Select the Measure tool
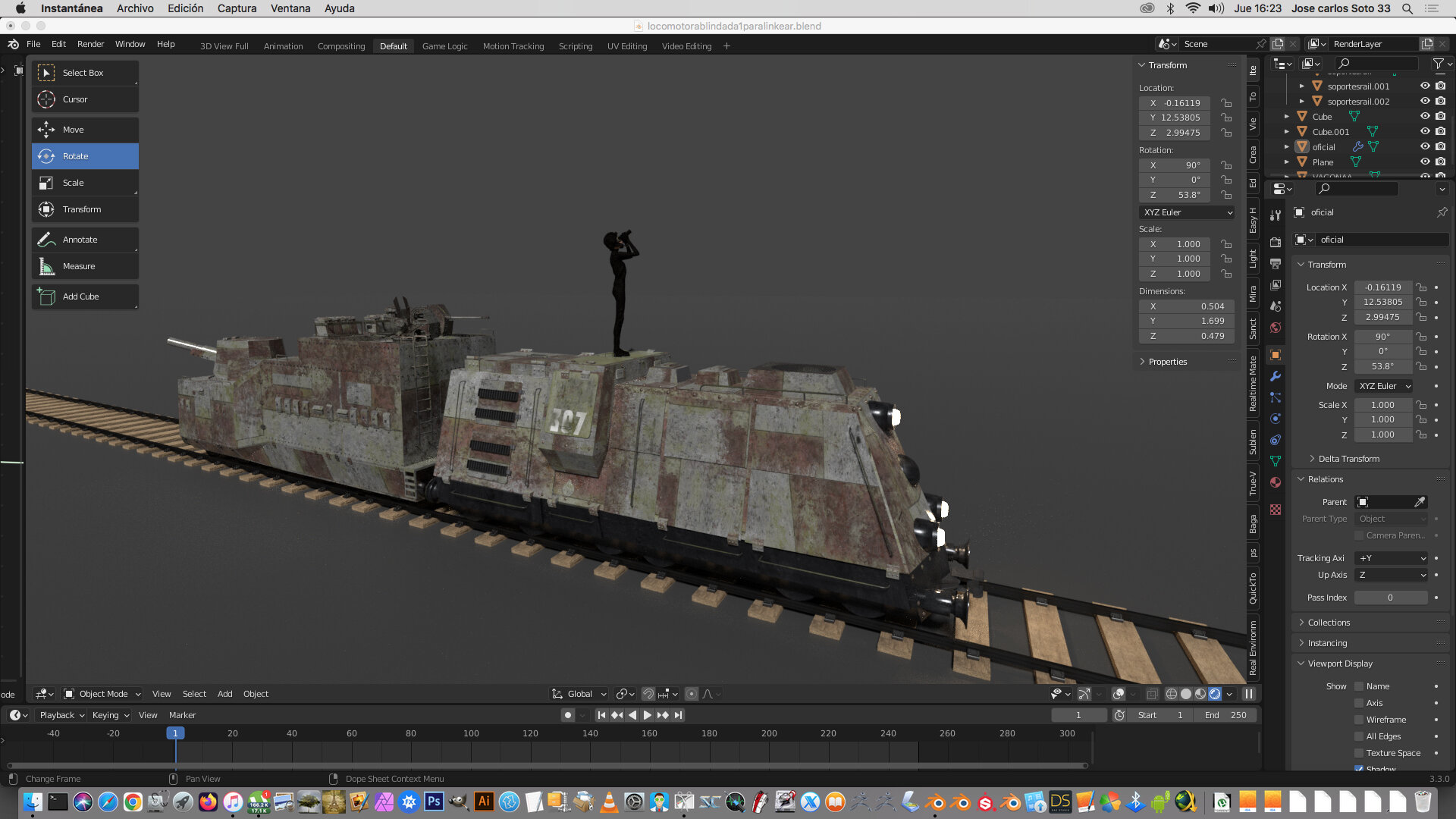This screenshot has width=1456, height=819. point(85,266)
